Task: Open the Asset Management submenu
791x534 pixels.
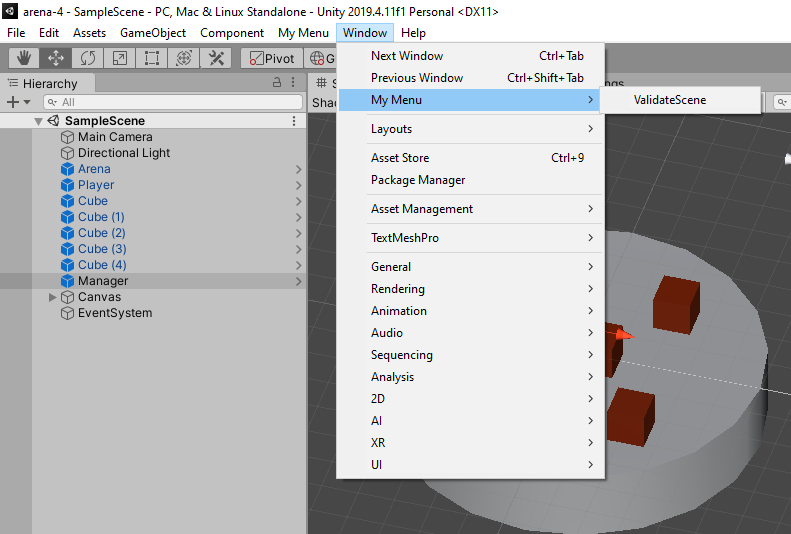Action: pos(470,209)
